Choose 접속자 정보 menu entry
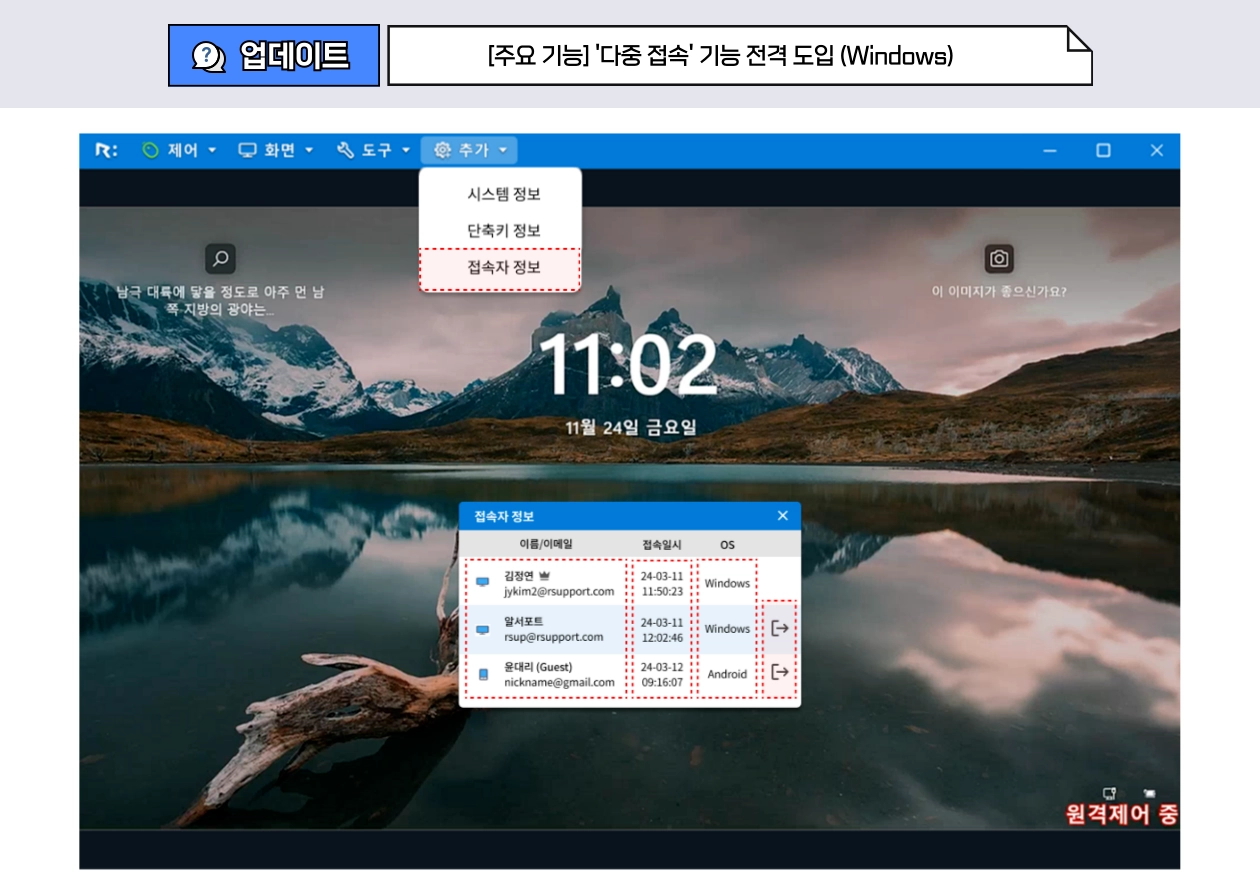The width and height of the screenshot is (1260, 891). click(500, 269)
